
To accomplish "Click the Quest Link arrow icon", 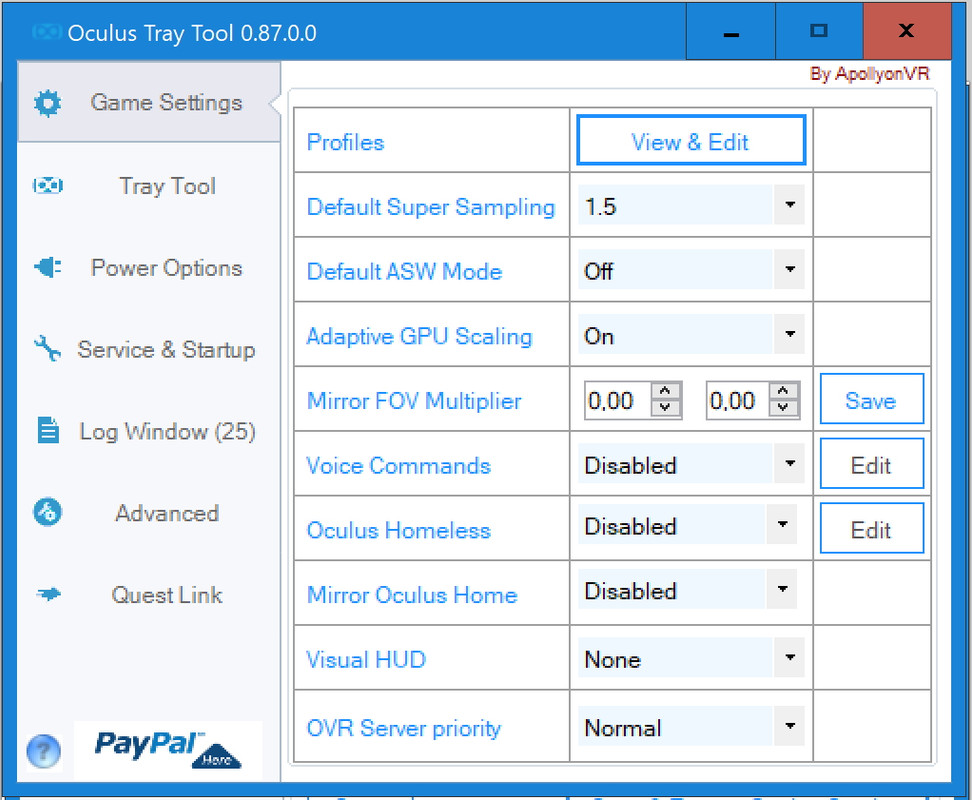I will click(x=48, y=594).
